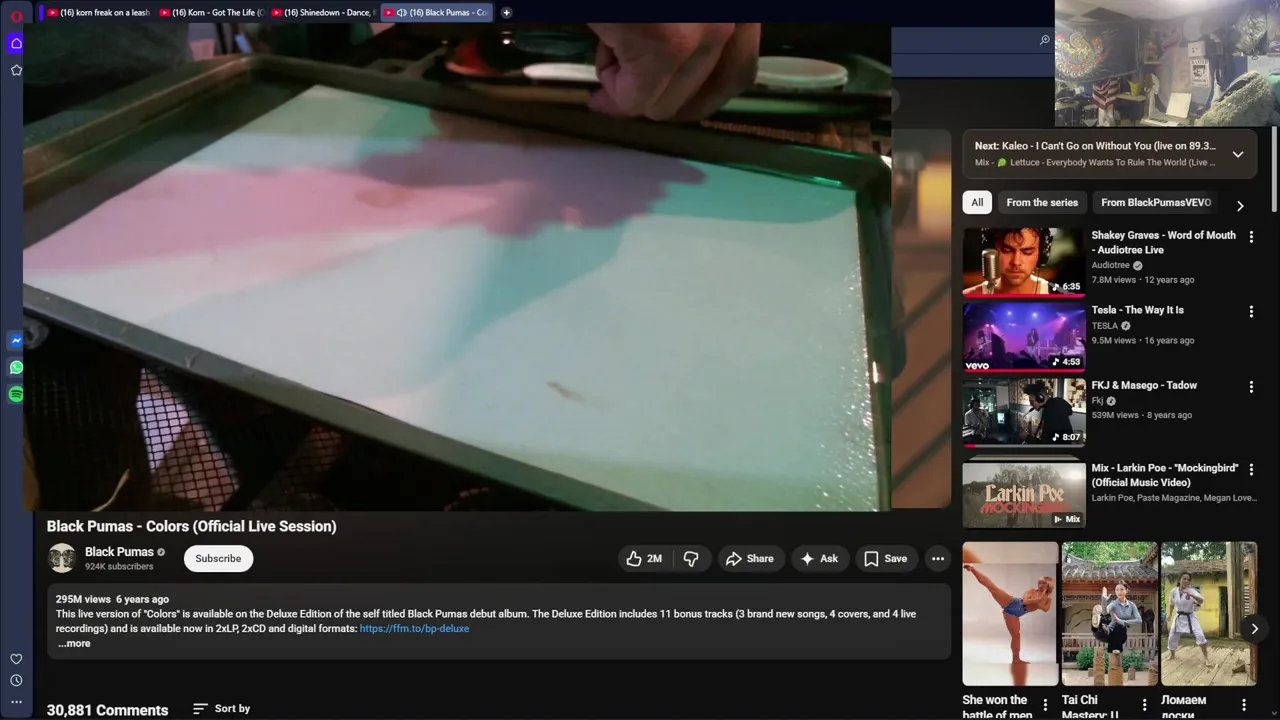
Task: Switch to 'Shinedown - Dance' tab
Action: [323, 13]
